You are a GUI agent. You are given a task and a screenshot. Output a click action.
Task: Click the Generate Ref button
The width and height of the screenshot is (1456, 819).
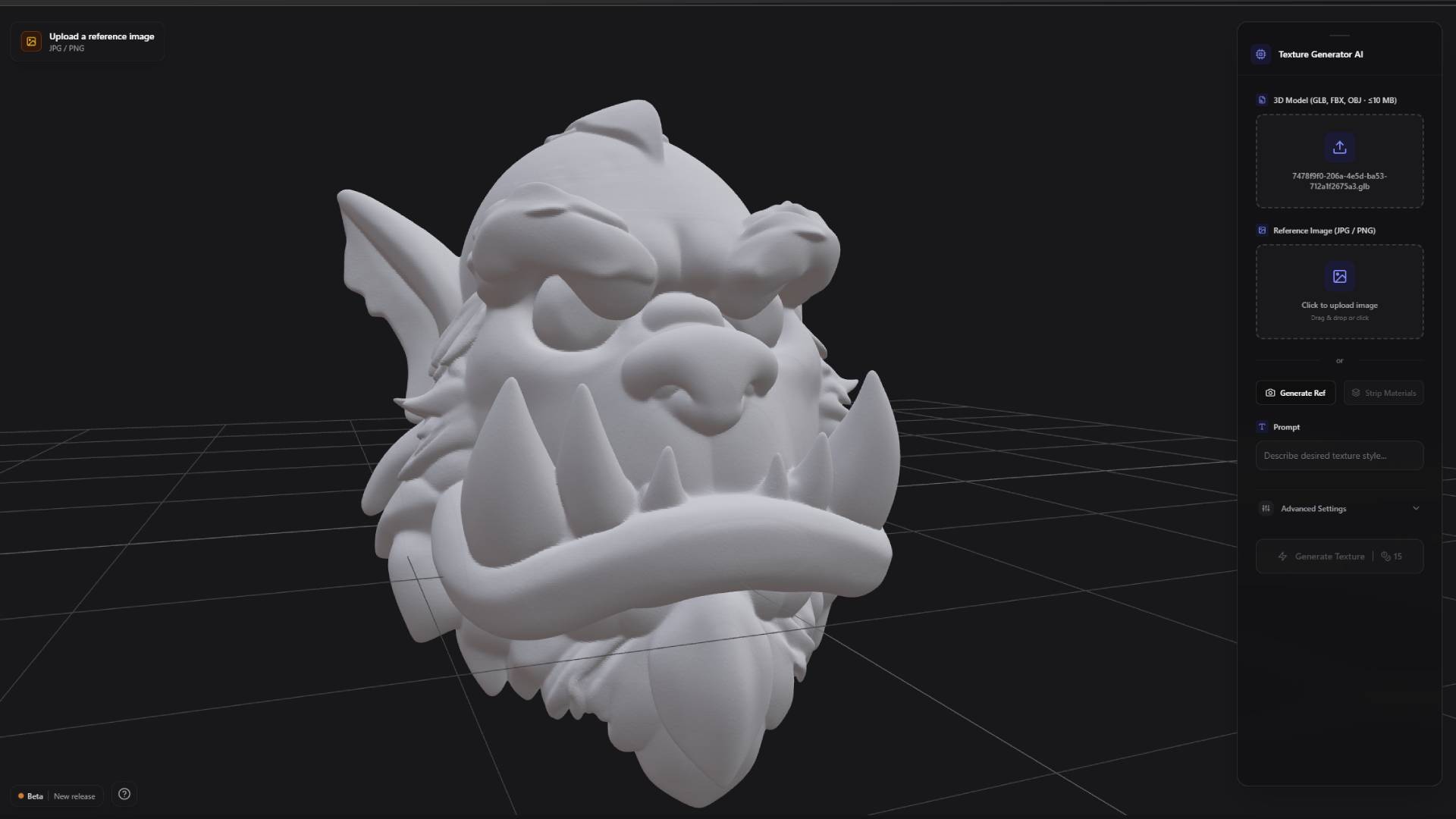[x=1295, y=393]
